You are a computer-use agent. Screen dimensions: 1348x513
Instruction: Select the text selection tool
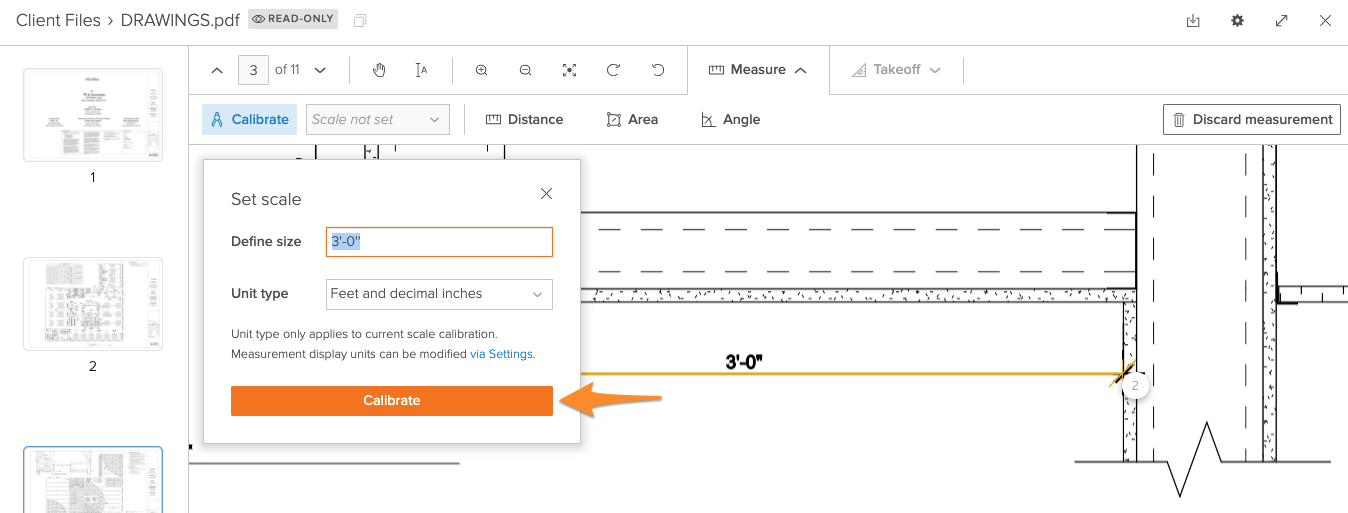tap(422, 70)
